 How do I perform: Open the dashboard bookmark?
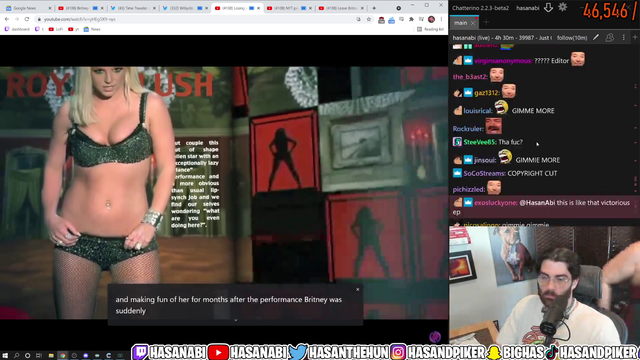point(17,29)
